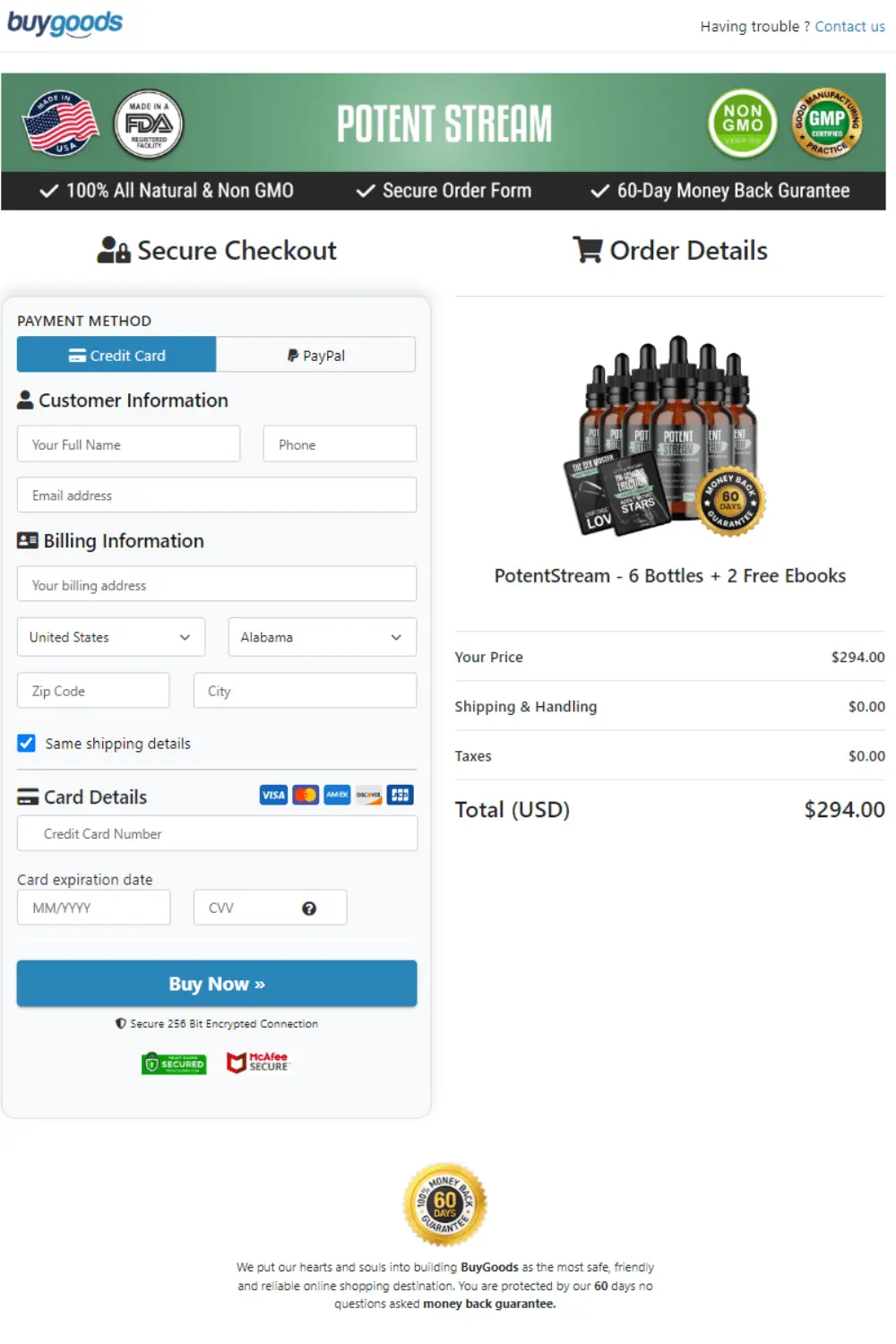Image resolution: width=896 pixels, height=1344 pixels.
Task: Click the Email address input field
Action: (x=216, y=495)
